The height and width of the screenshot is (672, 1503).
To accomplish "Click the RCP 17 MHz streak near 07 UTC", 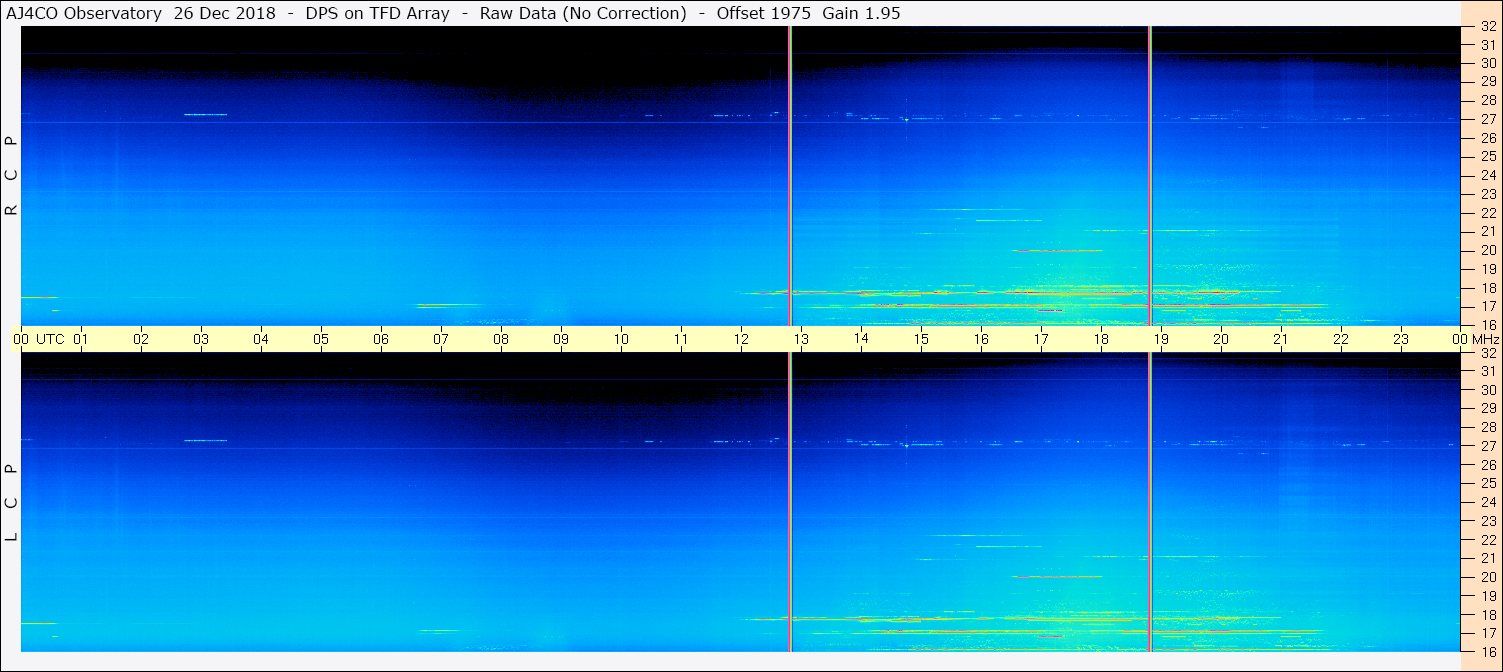I will [450, 305].
